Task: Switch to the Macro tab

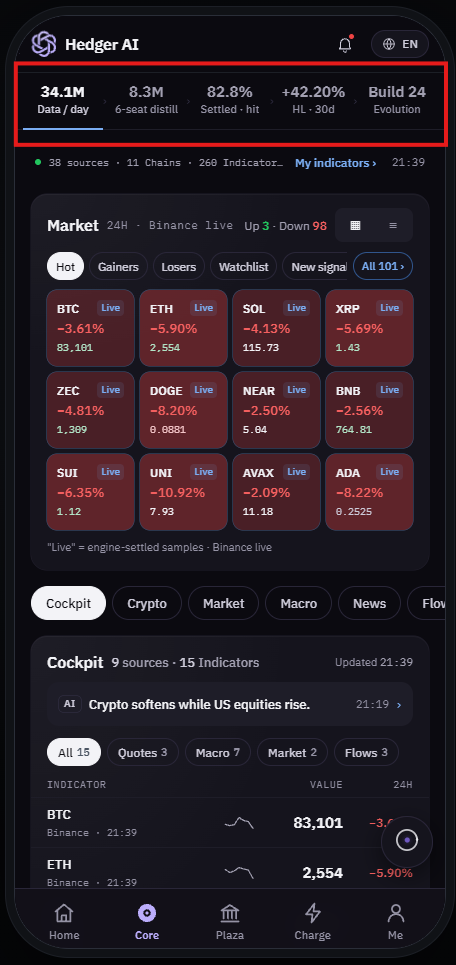Action: 298,603
